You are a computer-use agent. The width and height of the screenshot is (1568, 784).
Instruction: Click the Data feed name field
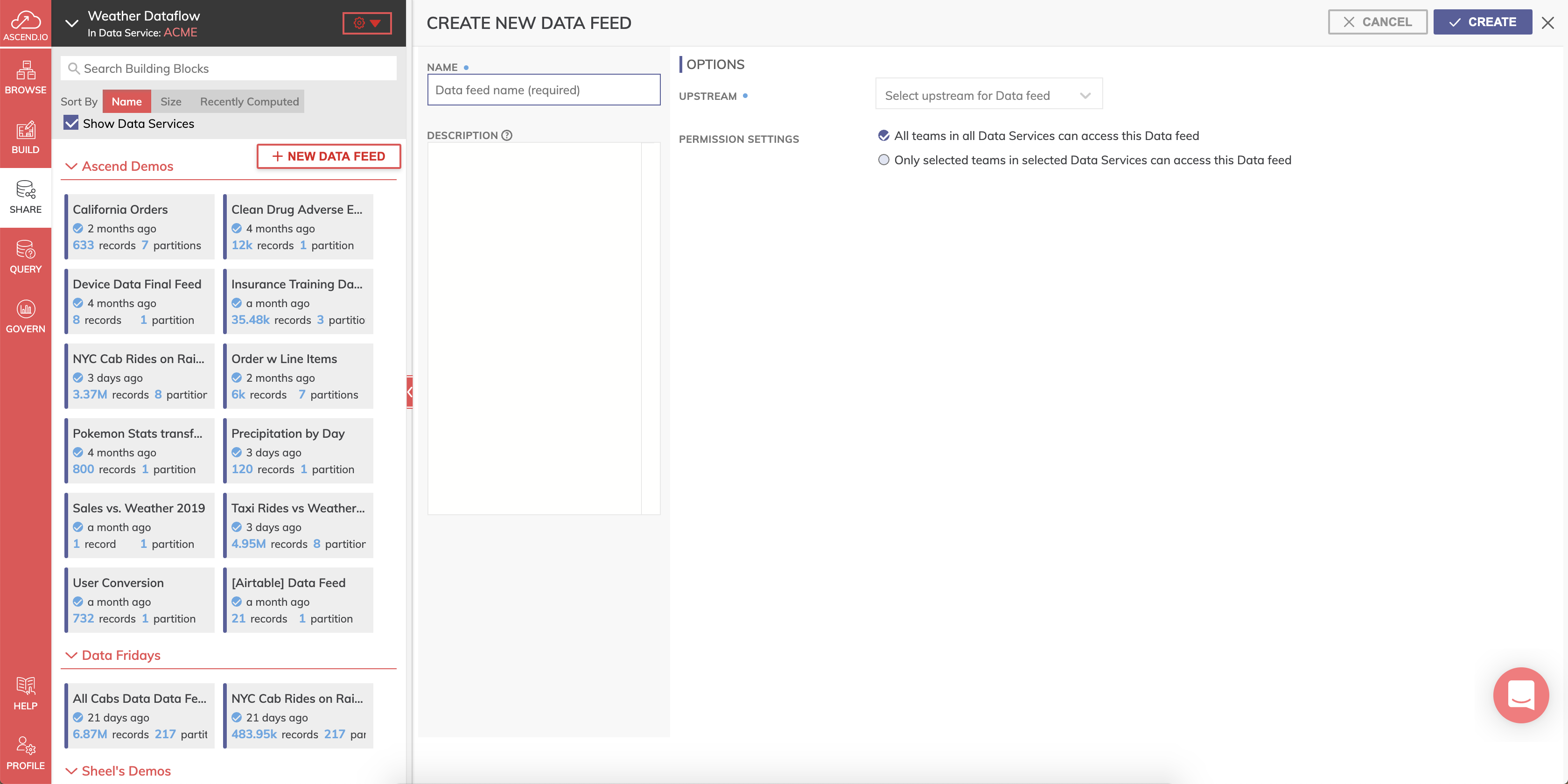coord(543,90)
